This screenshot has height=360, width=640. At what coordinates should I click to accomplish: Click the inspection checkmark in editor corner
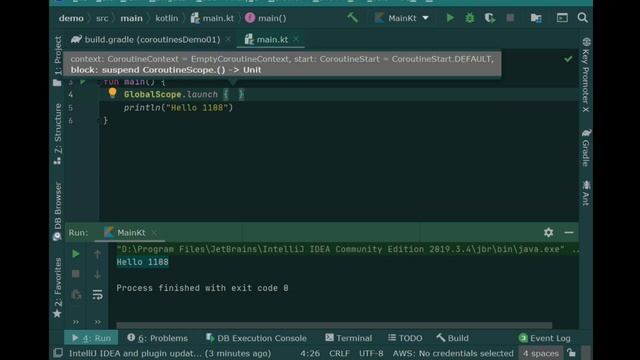click(568, 59)
